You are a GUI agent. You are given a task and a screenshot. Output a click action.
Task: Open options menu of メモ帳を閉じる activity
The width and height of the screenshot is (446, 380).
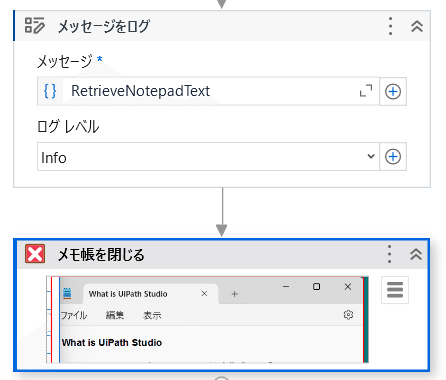coord(389,254)
